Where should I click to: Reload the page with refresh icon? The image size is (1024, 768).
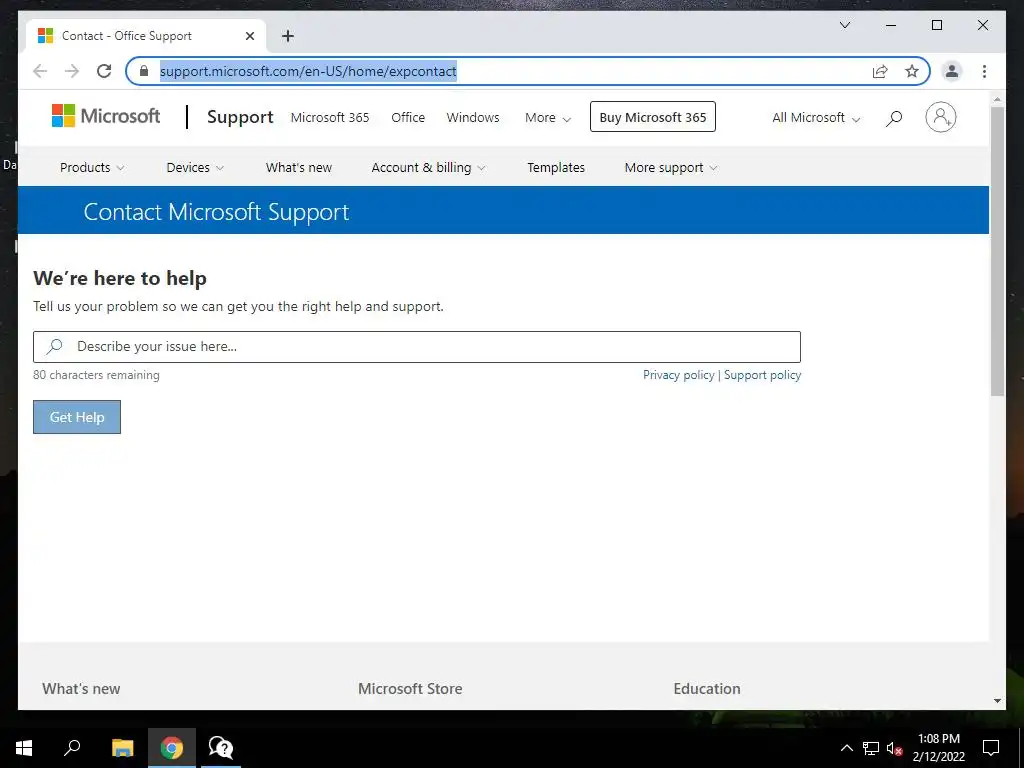[104, 71]
